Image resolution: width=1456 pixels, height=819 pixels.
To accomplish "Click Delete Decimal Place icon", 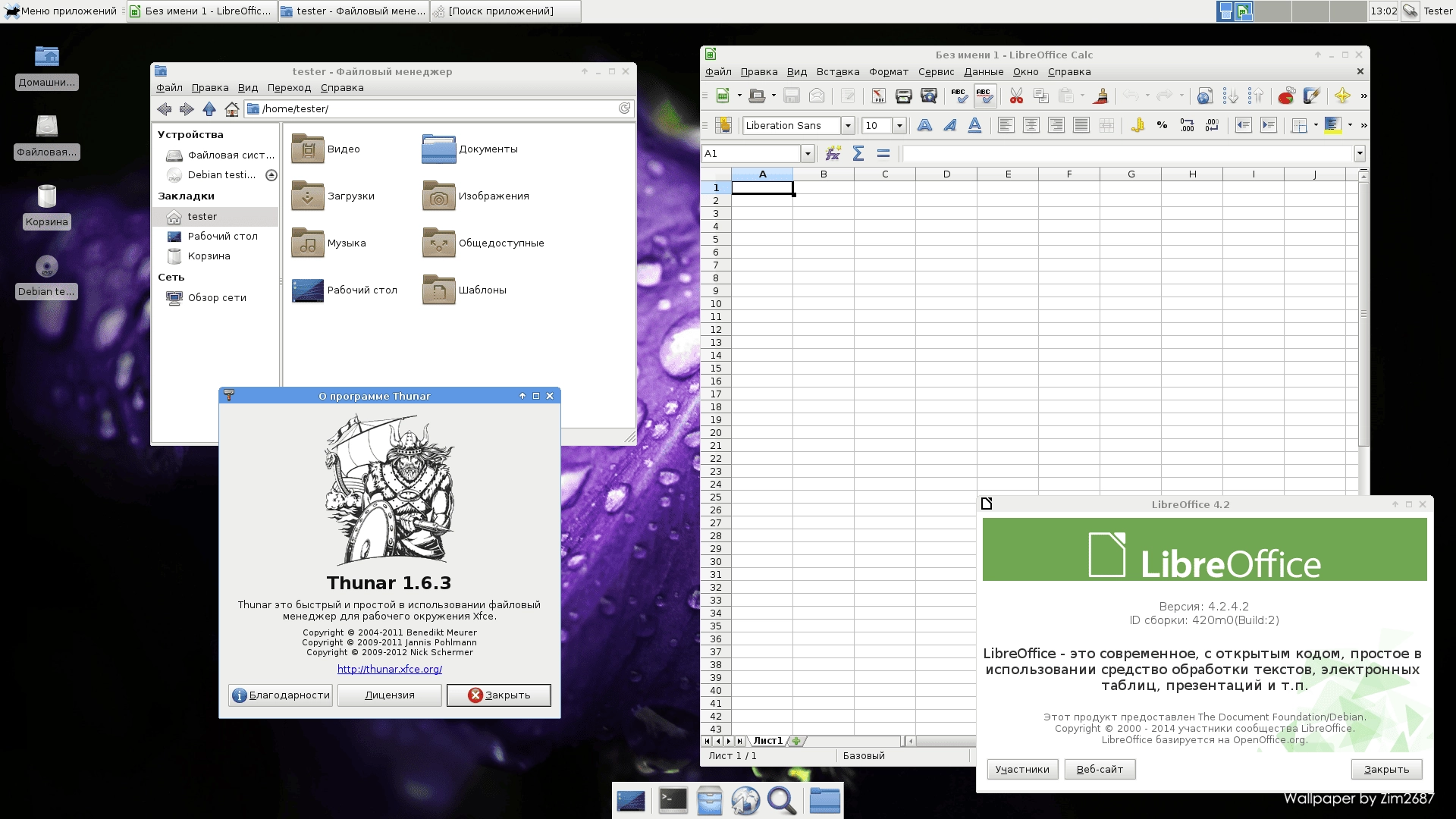I will [1212, 125].
